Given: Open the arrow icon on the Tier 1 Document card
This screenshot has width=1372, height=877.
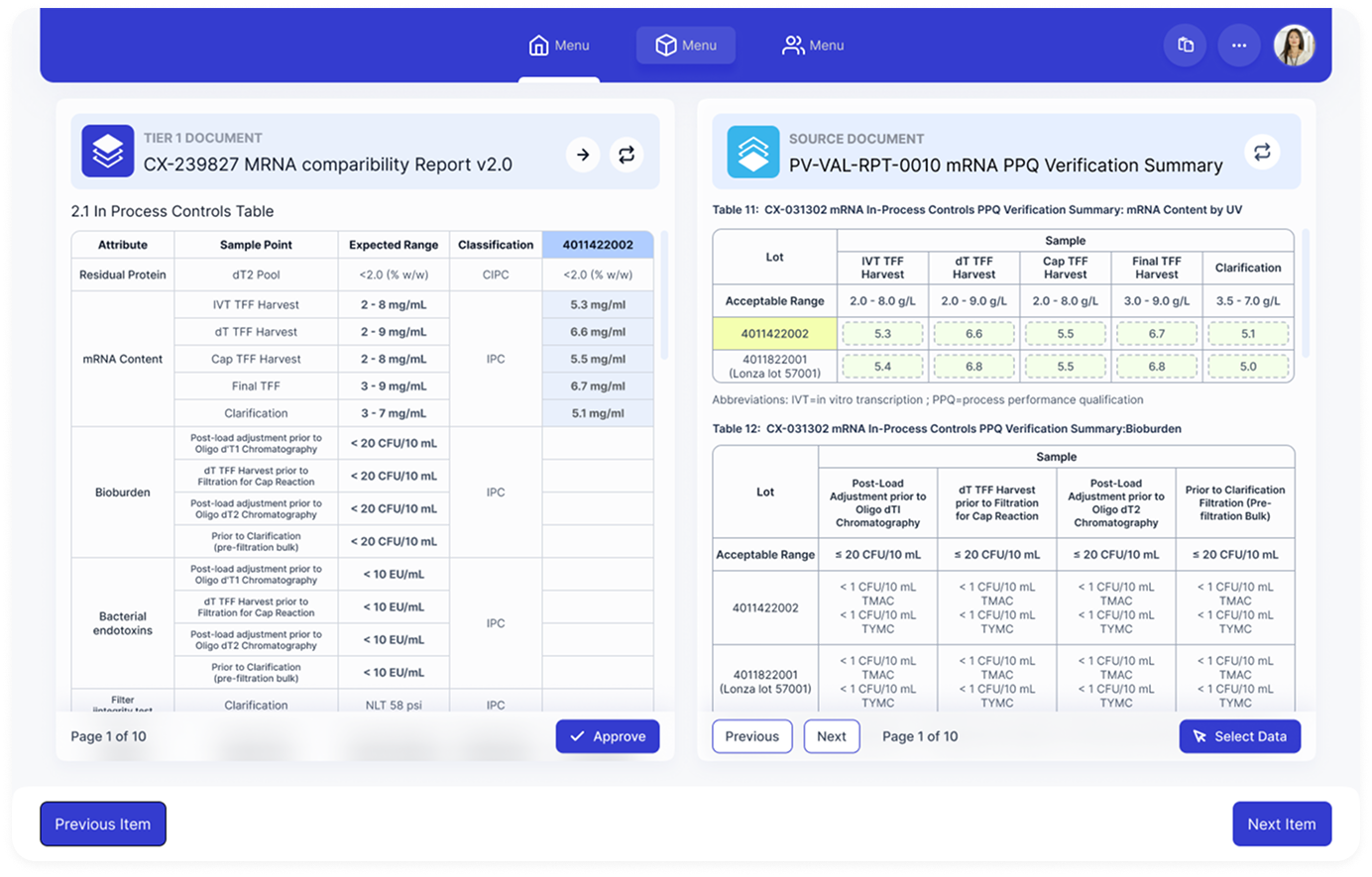Looking at the screenshot, I should (582, 155).
